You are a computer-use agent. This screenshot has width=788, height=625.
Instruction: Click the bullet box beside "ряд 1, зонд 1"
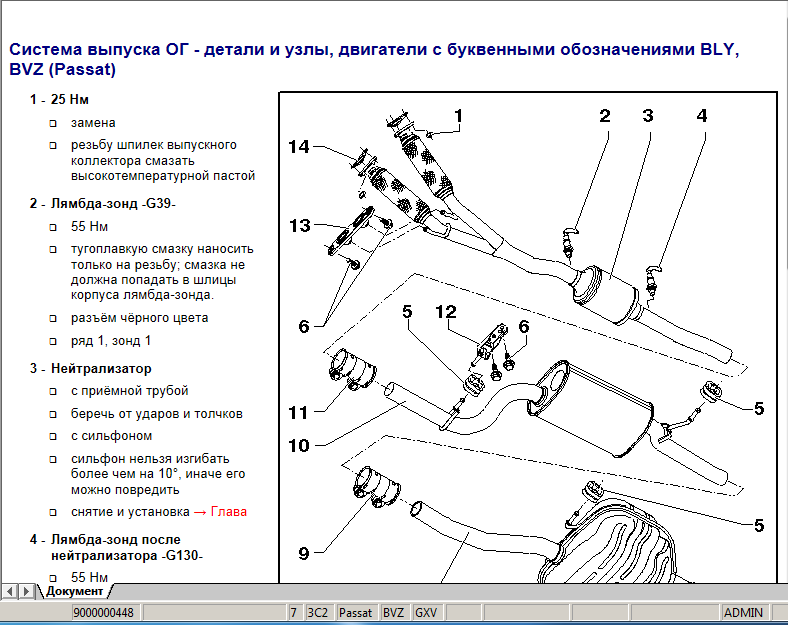click(x=53, y=341)
